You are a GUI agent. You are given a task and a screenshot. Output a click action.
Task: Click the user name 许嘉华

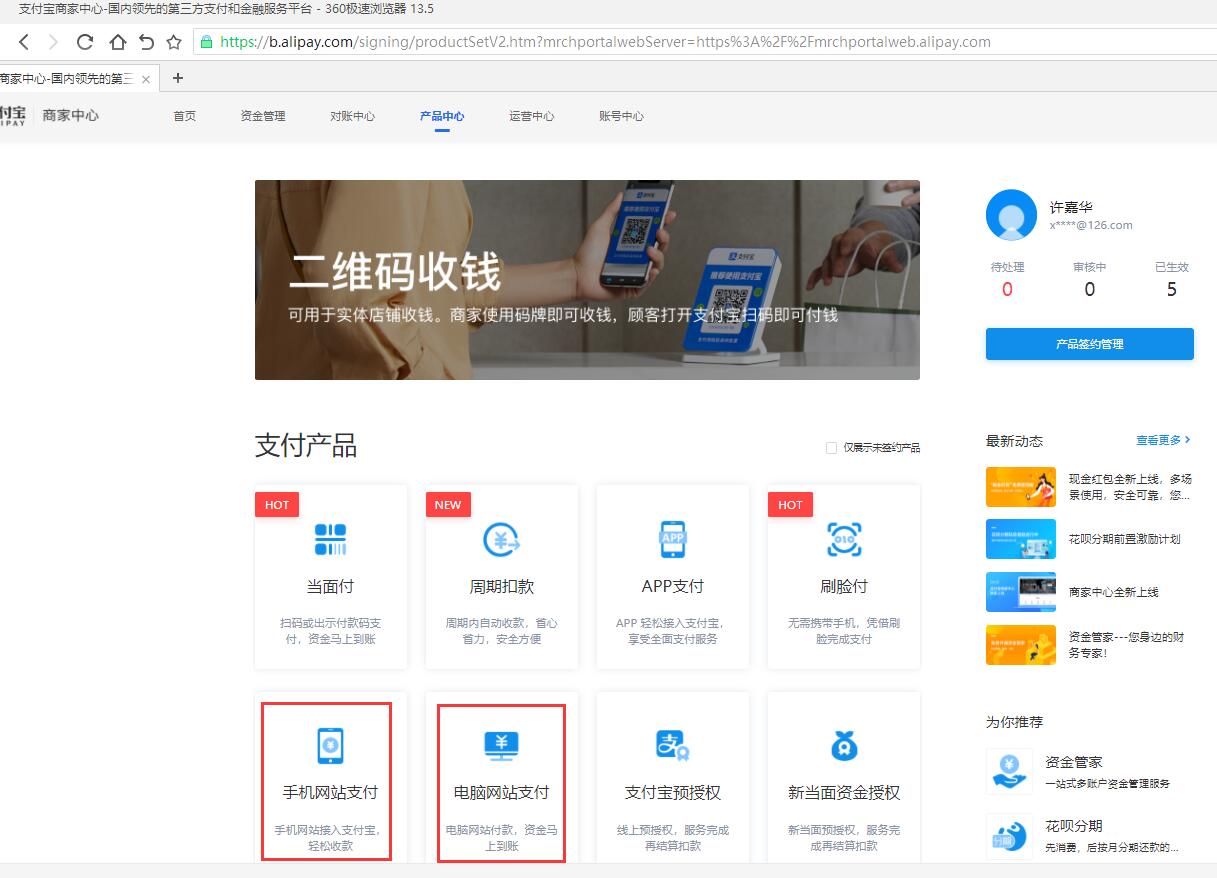pyautogui.click(x=1071, y=207)
